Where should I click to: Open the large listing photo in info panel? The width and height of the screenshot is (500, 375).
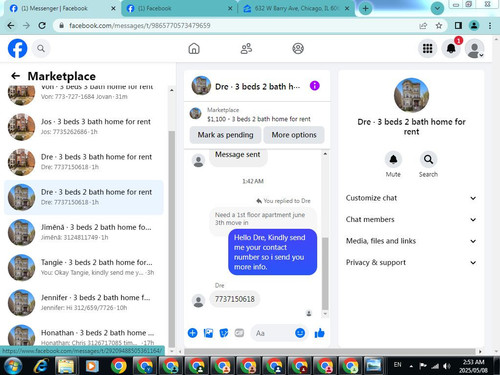coord(411,95)
